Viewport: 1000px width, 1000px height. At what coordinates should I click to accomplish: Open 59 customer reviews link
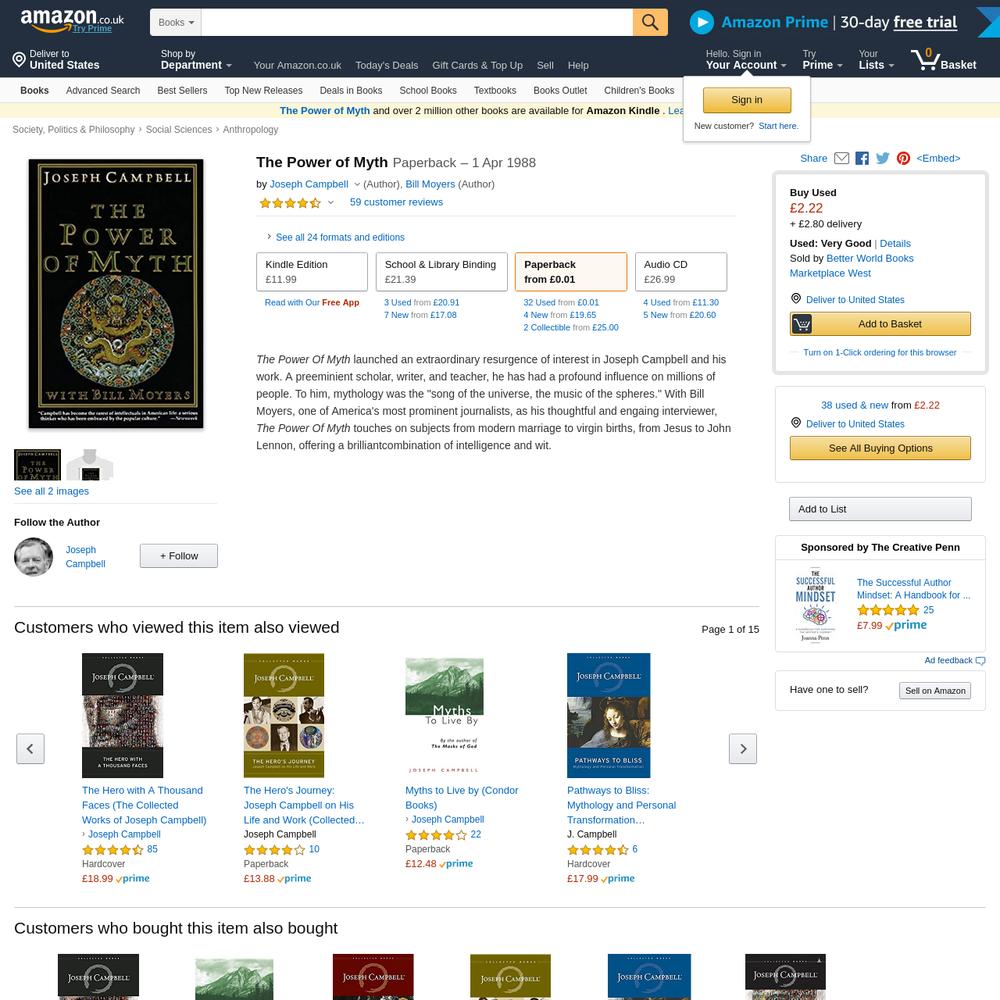coord(396,202)
